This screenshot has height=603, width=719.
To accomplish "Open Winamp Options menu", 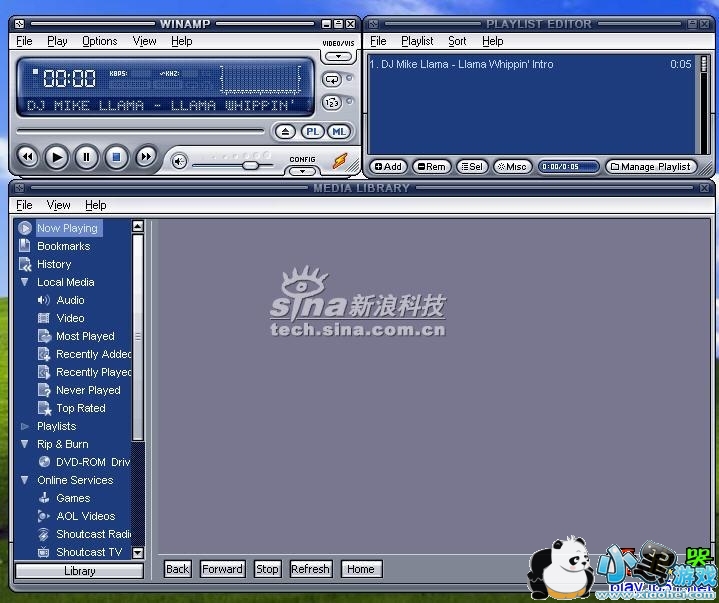I will pos(100,41).
